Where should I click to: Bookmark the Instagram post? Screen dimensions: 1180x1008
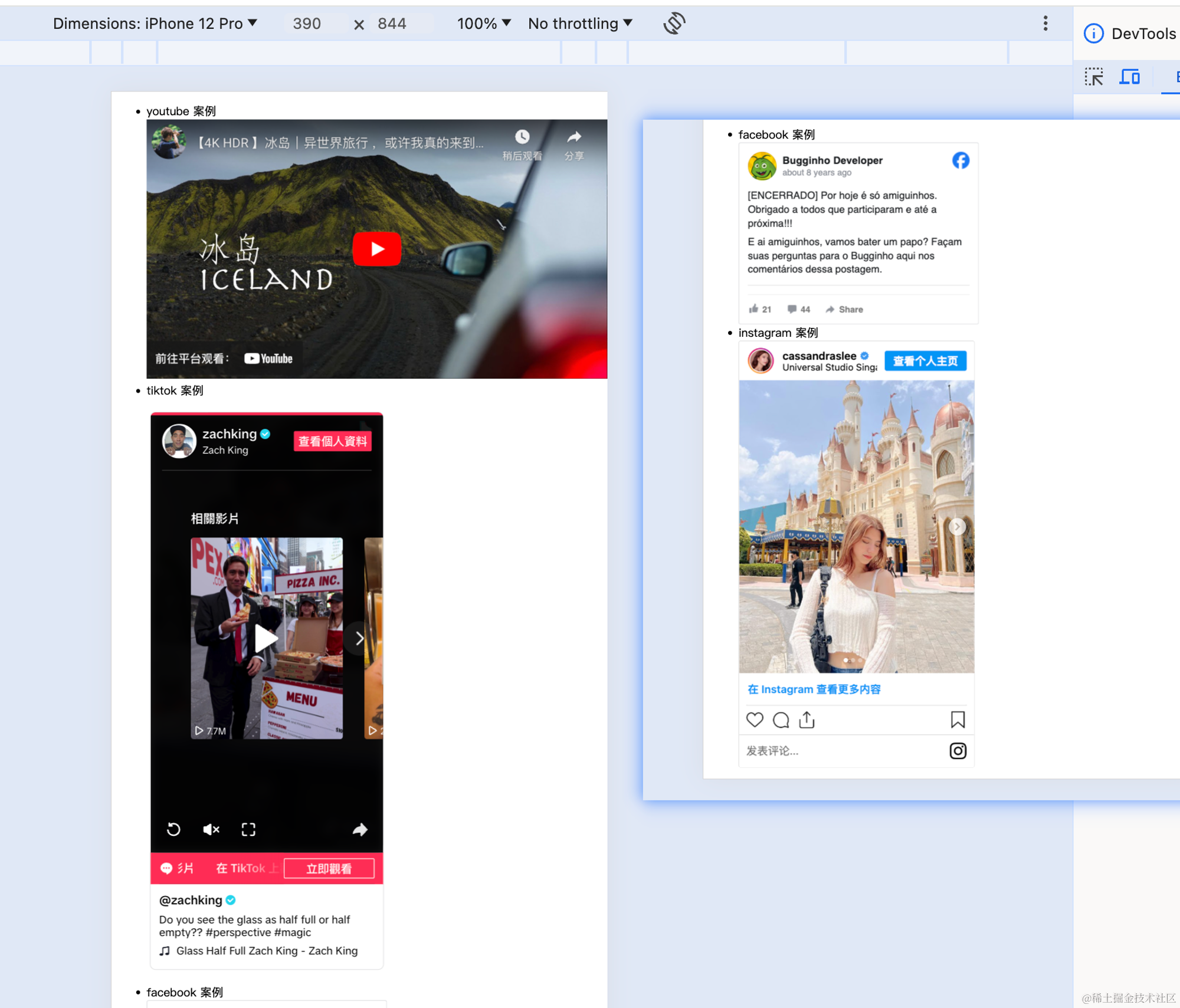click(x=958, y=720)
